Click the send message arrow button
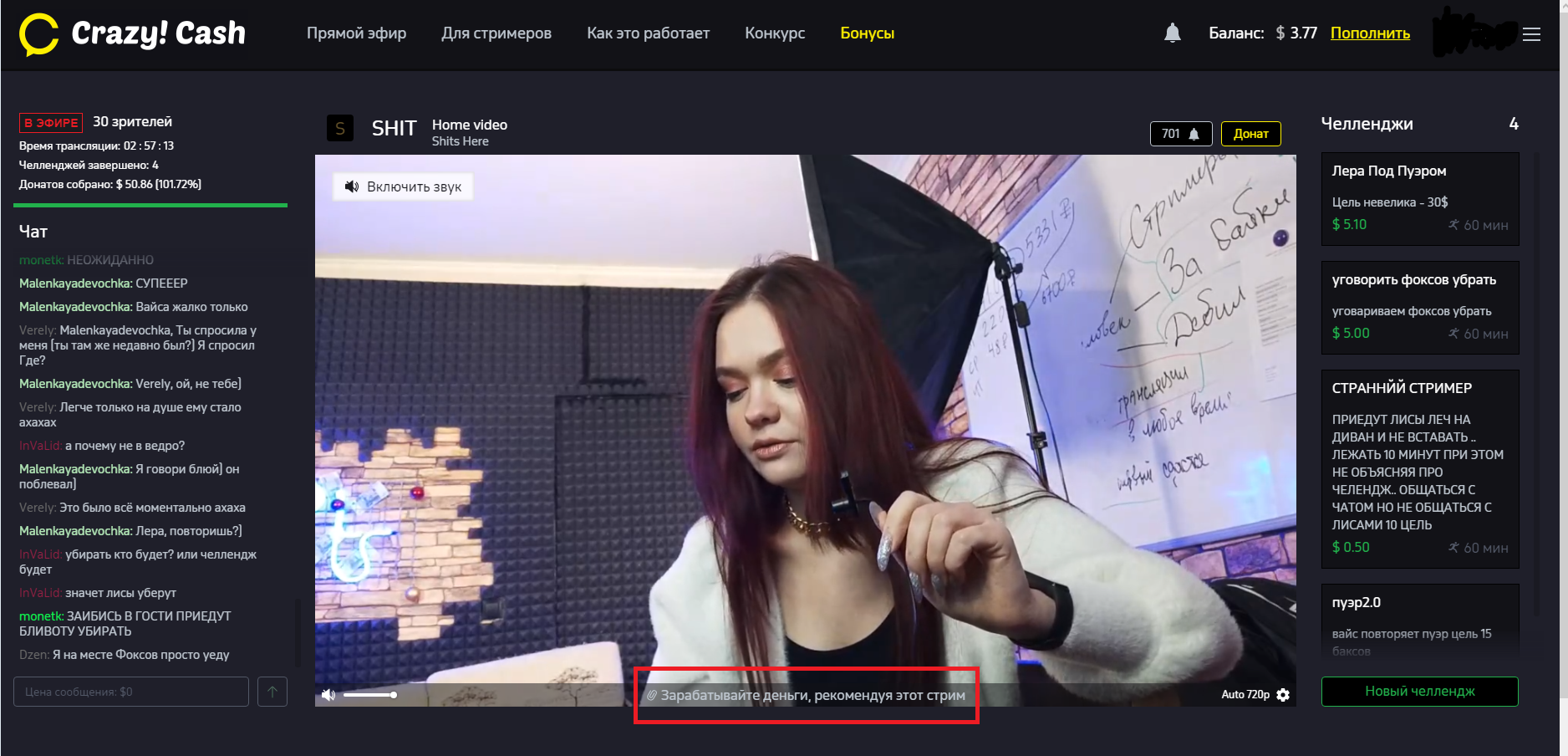Image resolution: width=1568 pixels, height=756 pixels. pos(272,692)
